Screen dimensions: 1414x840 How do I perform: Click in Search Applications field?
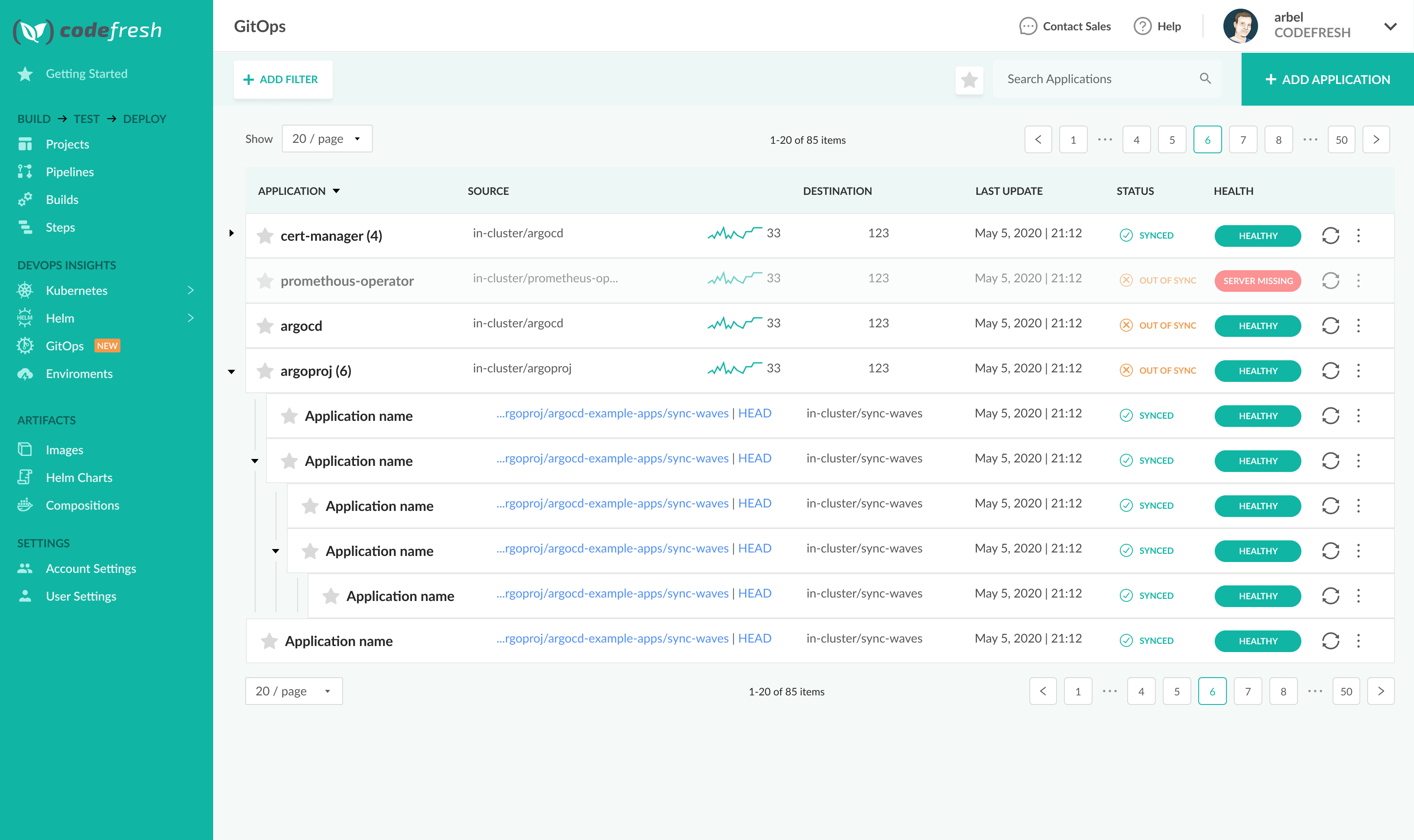coord(1106,79)
